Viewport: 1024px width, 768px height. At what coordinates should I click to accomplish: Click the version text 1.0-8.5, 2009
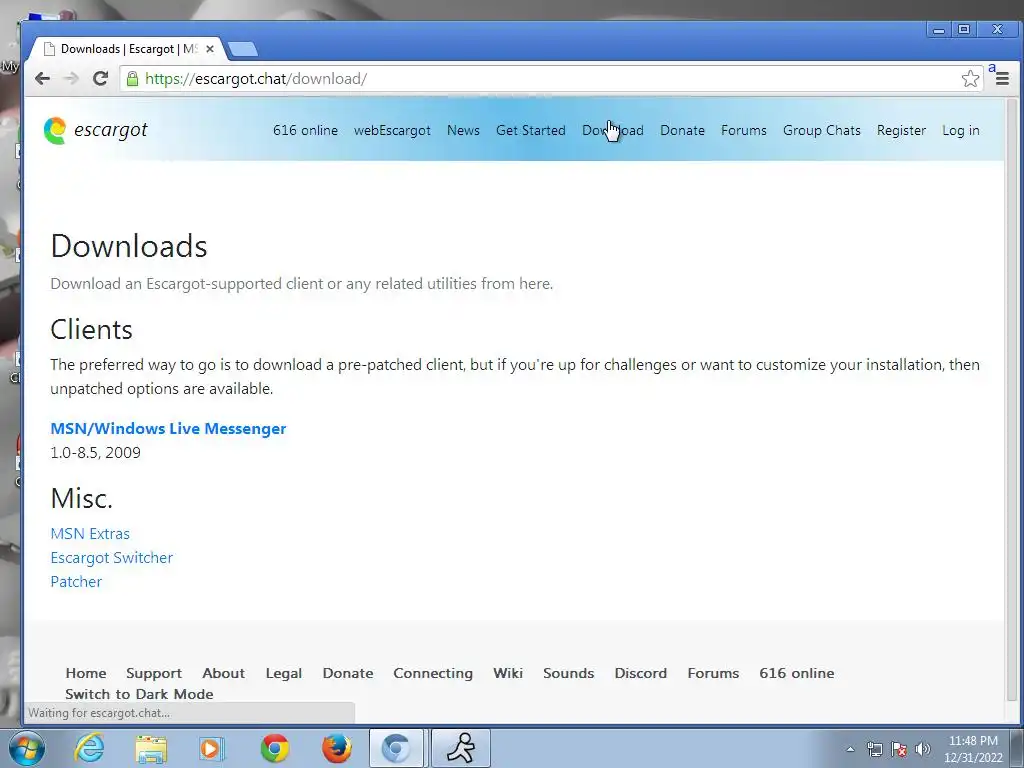tap(95, 453)
